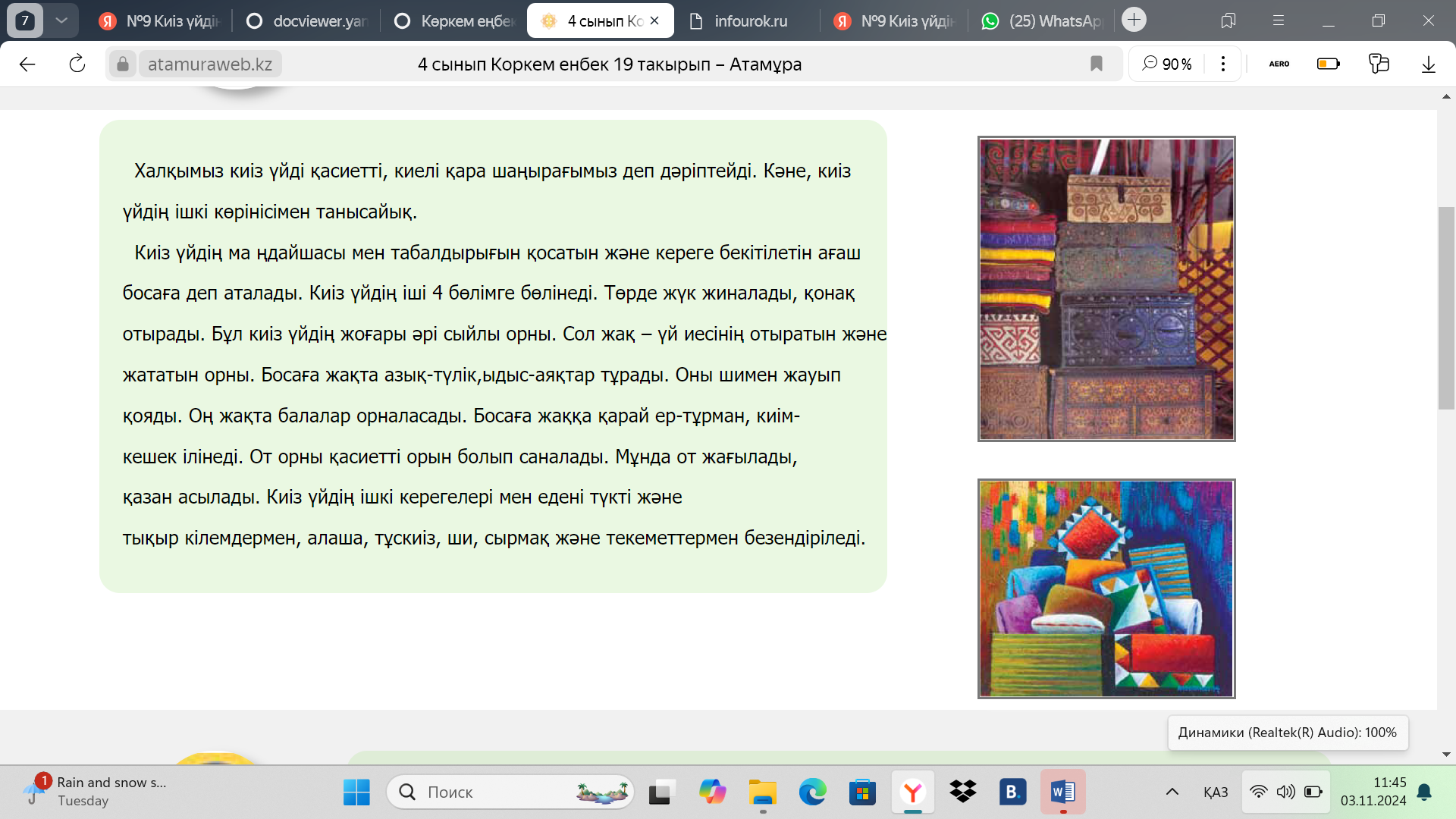The image size is (1456, 819).
Task: Click the AERO extension icon
Action: click(1279, 64)
